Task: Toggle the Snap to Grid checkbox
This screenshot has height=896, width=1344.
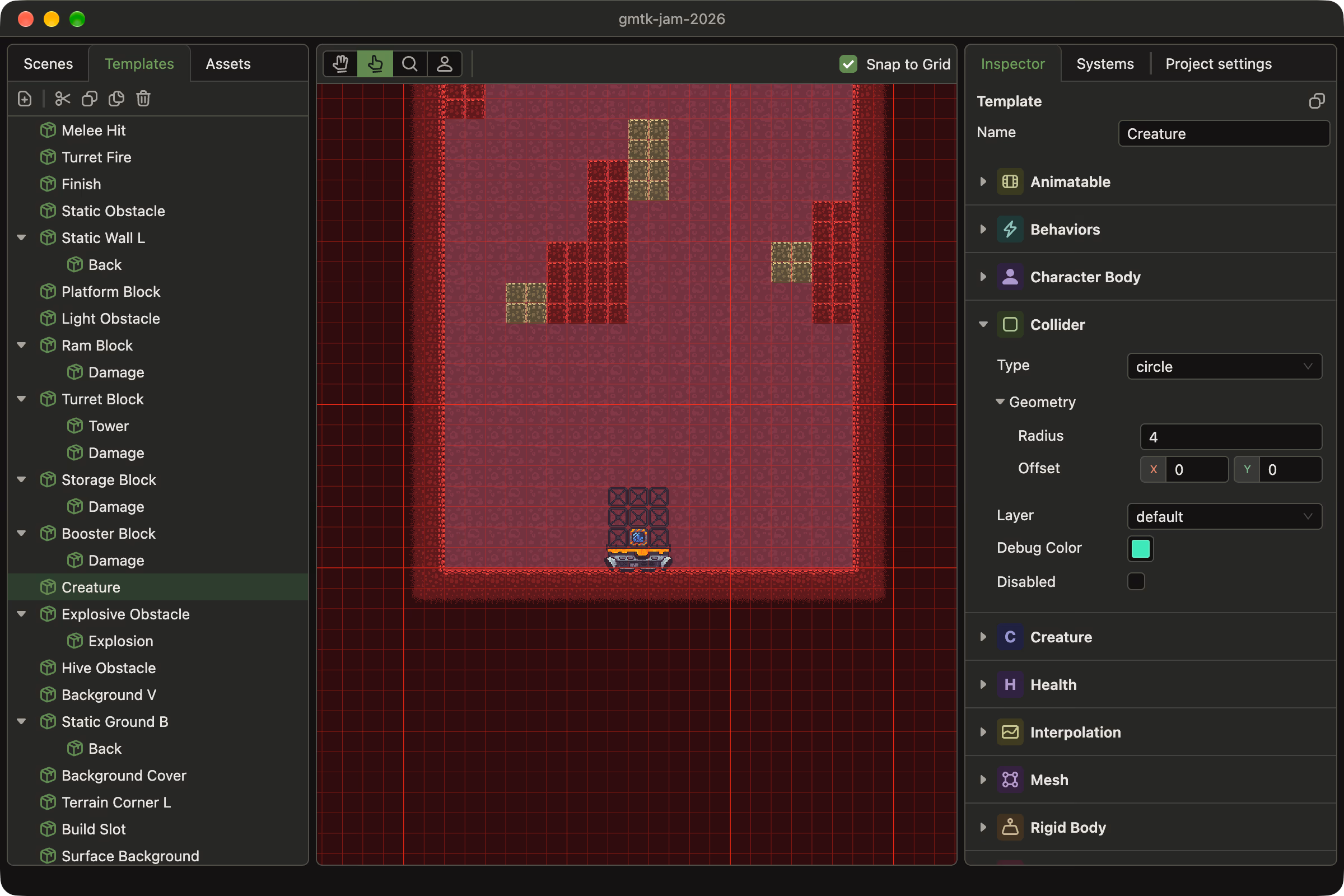Action: (x=848, y=64)
